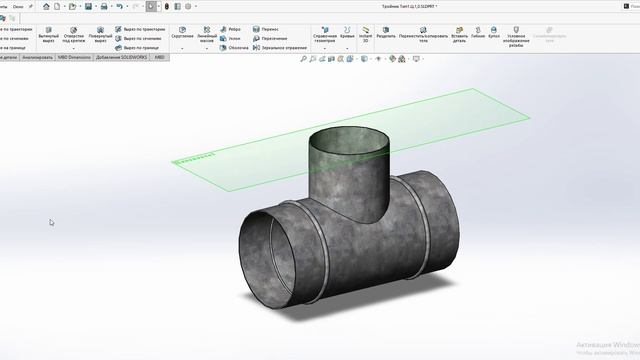The width and height of the screenshot is (640, 360).
Task: Choose Вытянутый вырез (Extruded Cut) tool
Action: pyautogui.click(x=49, y=35)
